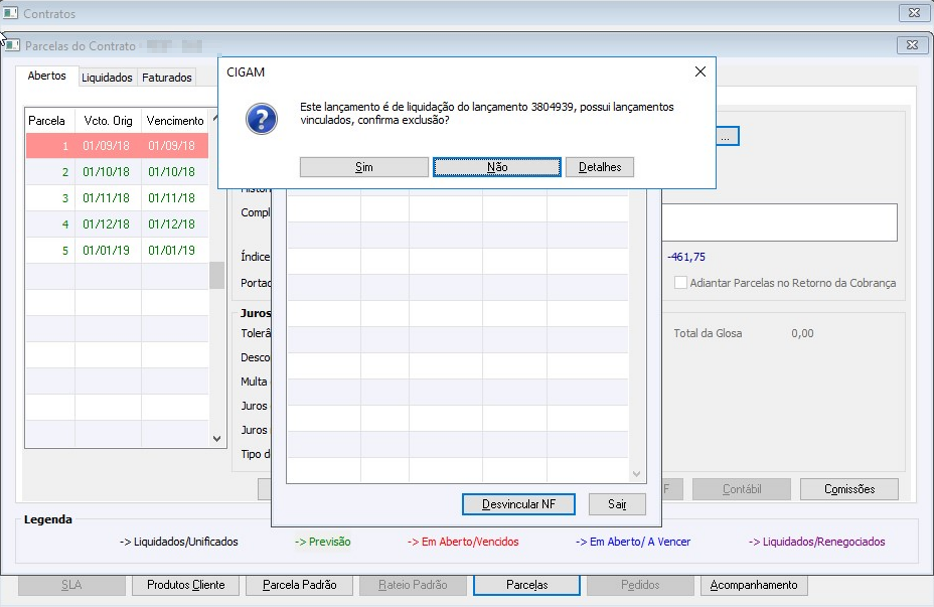The width and height of the screenshot is (934, 607).
Task: Click the -461,75 value
Action: (x=686, y=257)
